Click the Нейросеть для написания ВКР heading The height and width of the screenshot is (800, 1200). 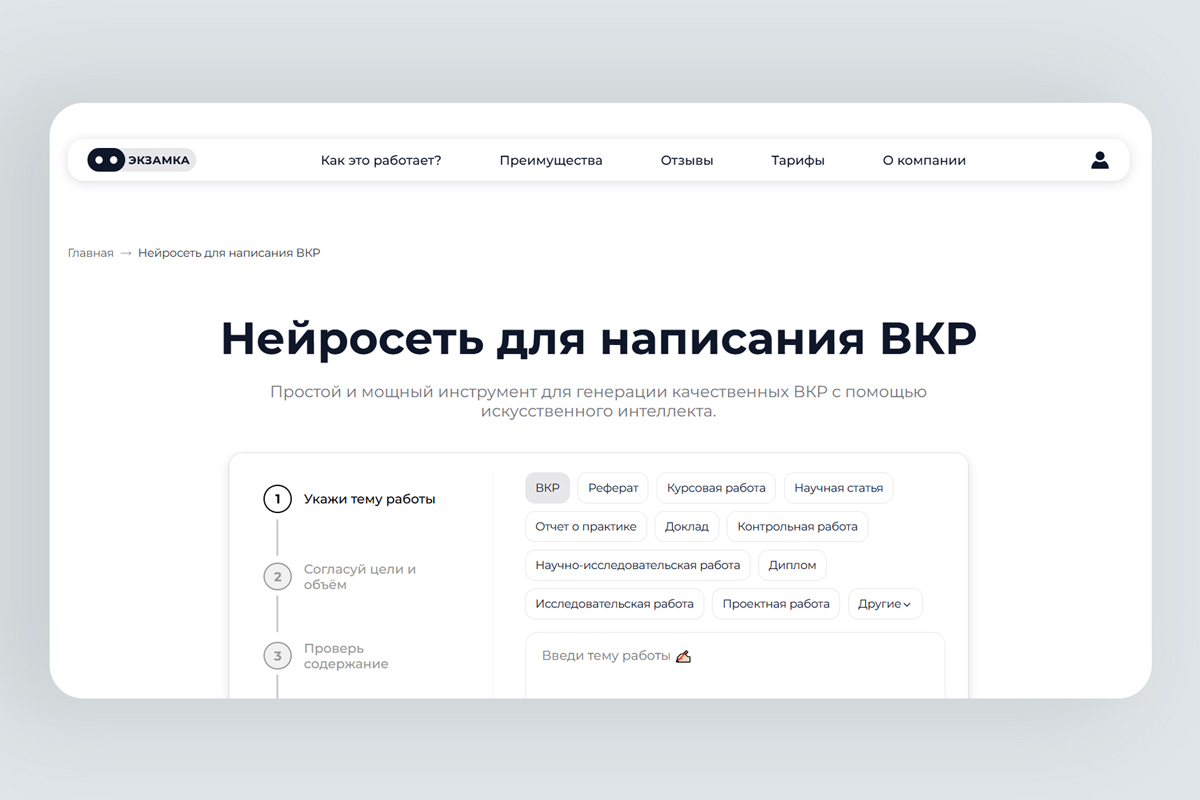598,338
